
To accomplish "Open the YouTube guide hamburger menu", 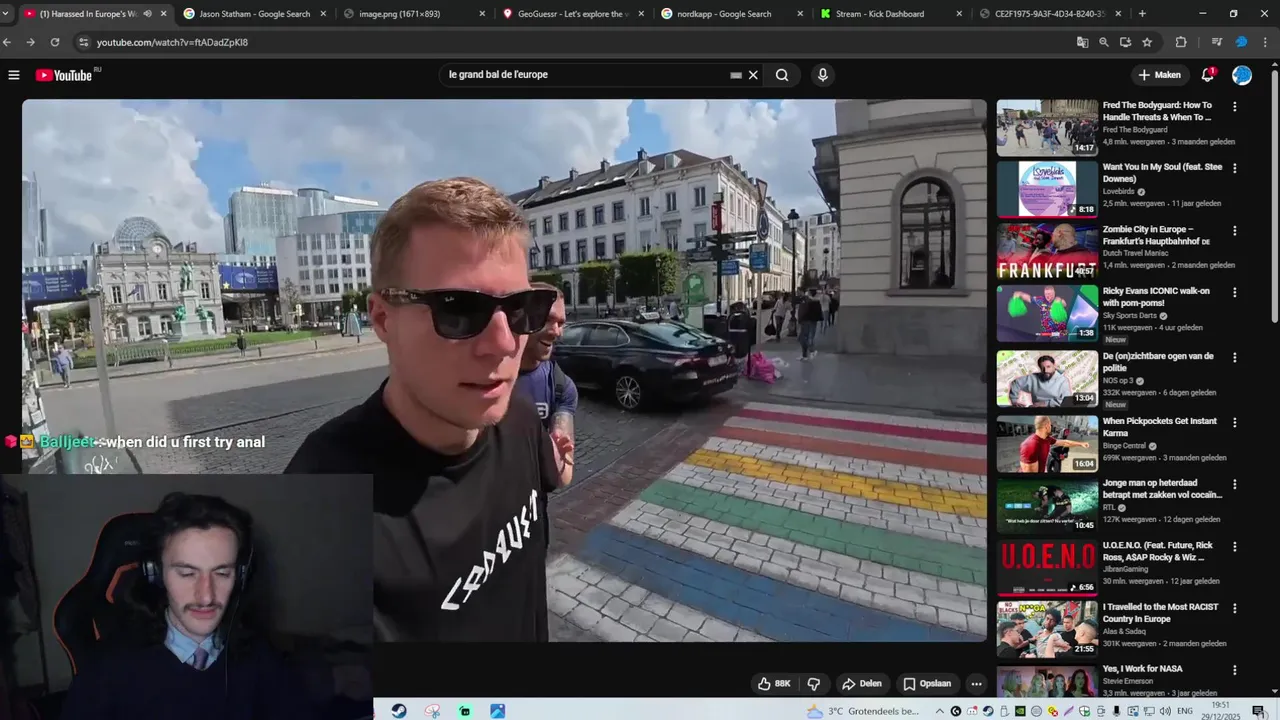I will (x=14, y=75).
